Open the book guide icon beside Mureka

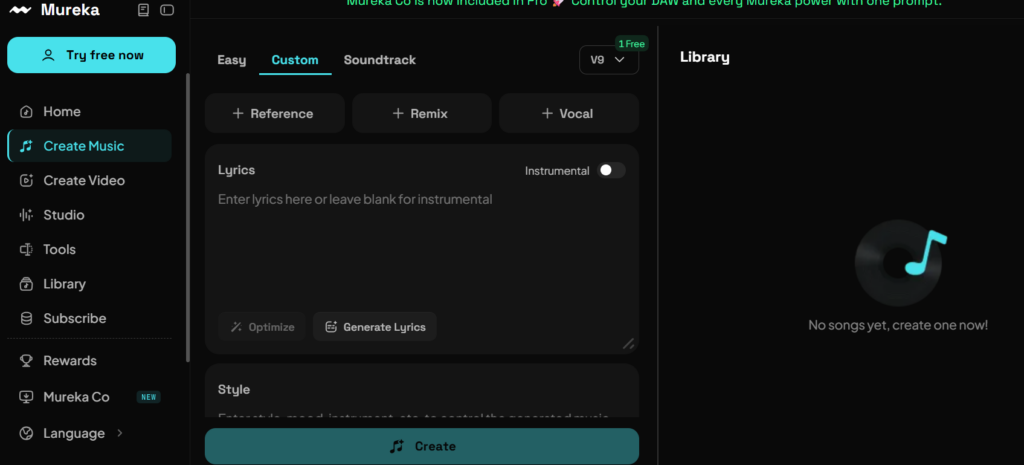144,10
